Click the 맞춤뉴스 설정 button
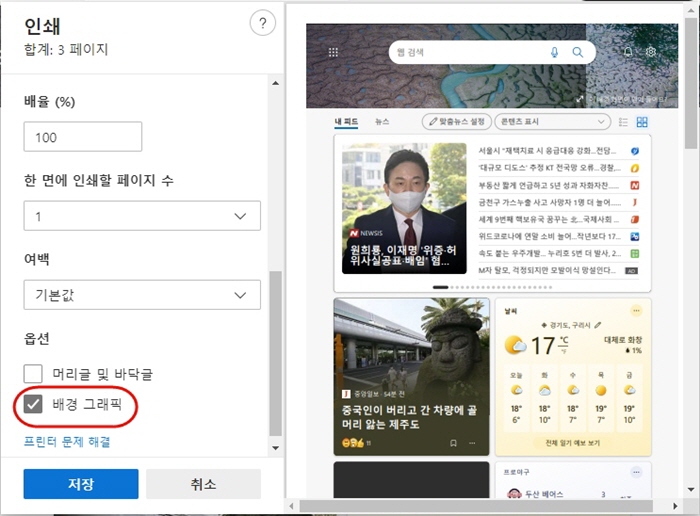Screen dimensions: 700x516 coord(457,121)
